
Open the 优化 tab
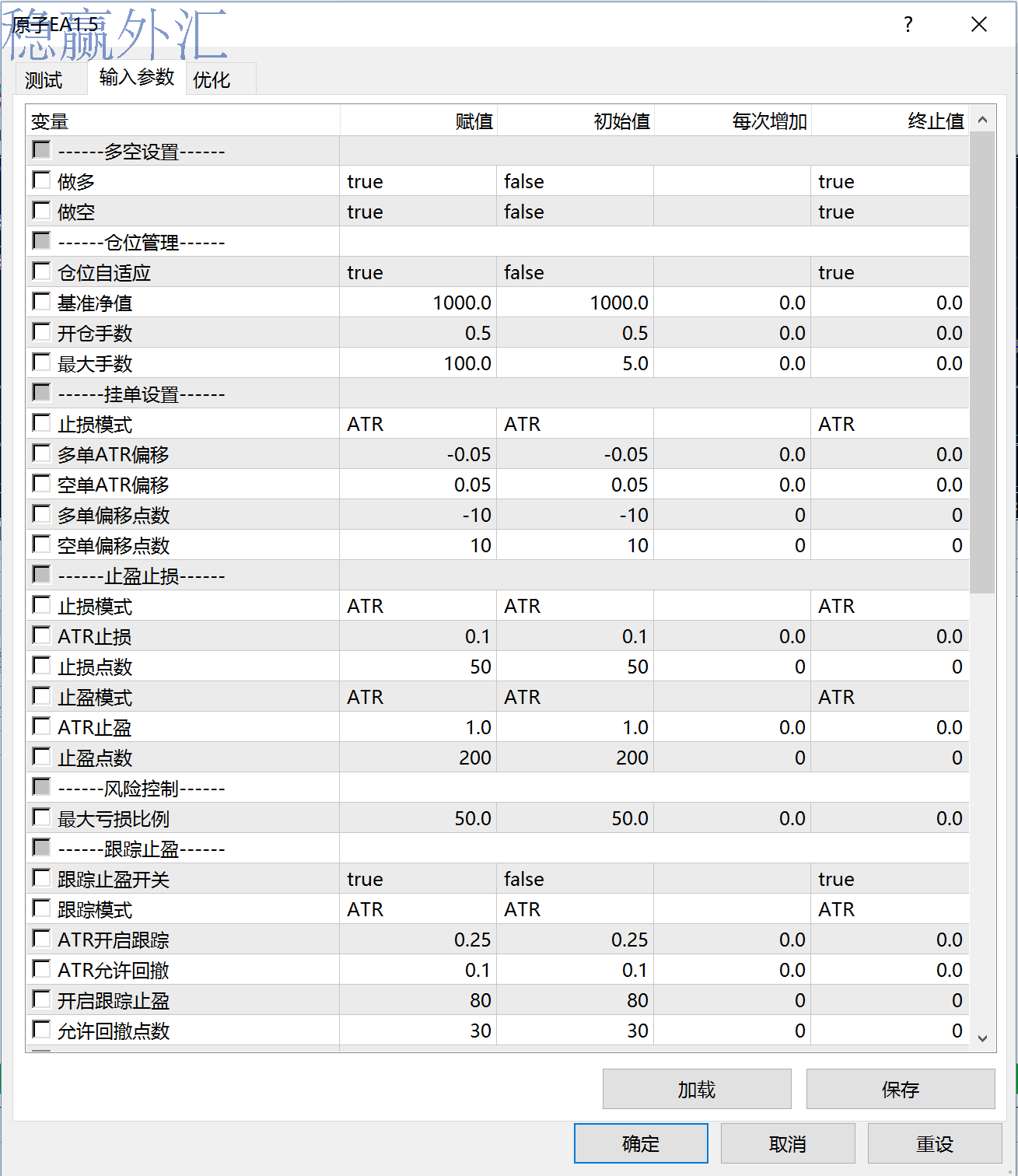pos(212,80)
